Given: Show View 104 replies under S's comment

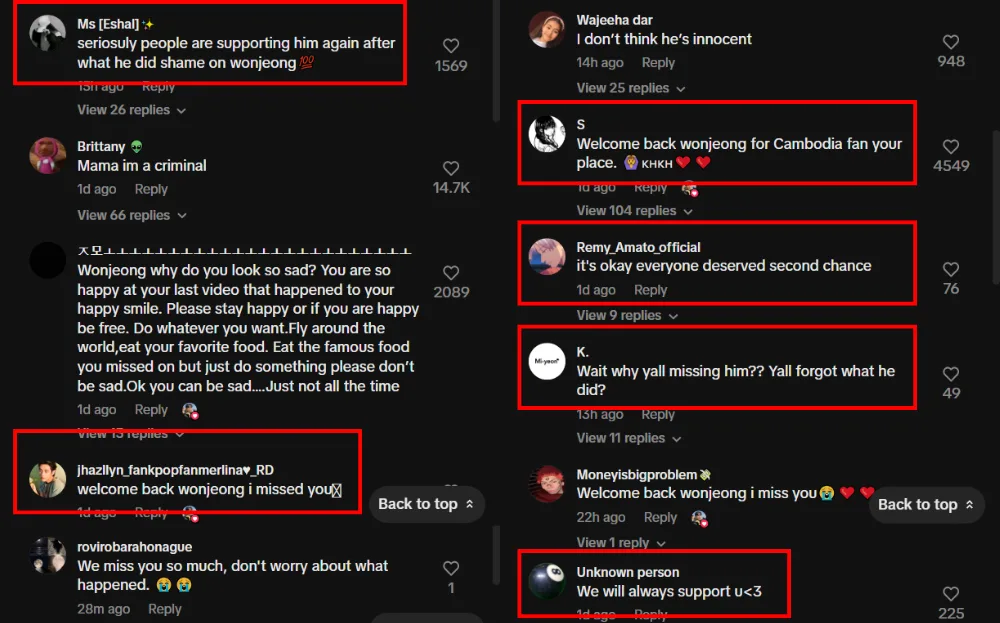Looking at the screenshot, I should (x=634, y=211).
